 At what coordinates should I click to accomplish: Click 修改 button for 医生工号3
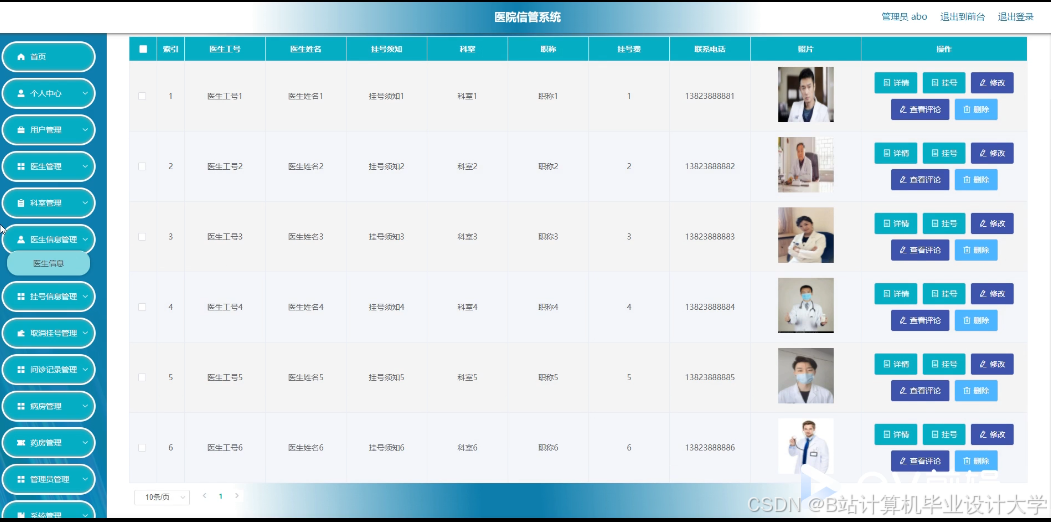(x=992, y=223)
